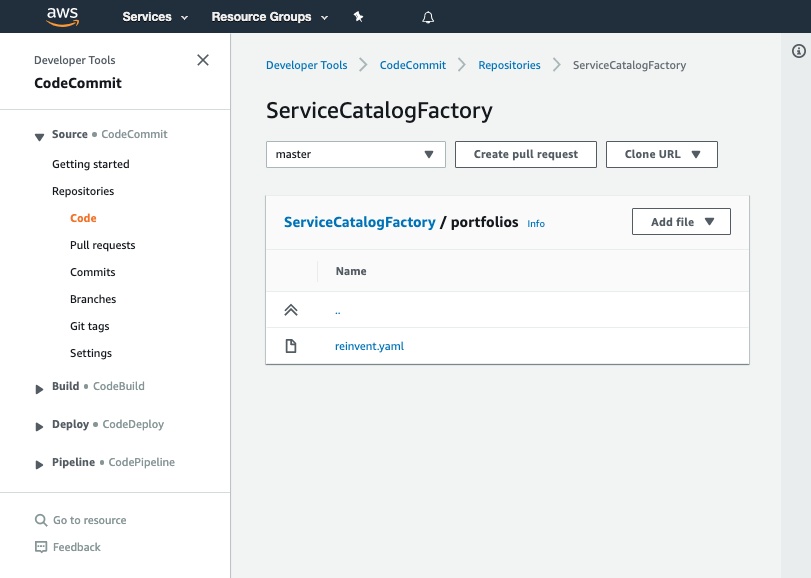
Task: Open Commits in the sidebar
Action: pyautogui.click(x=93, y=272)
